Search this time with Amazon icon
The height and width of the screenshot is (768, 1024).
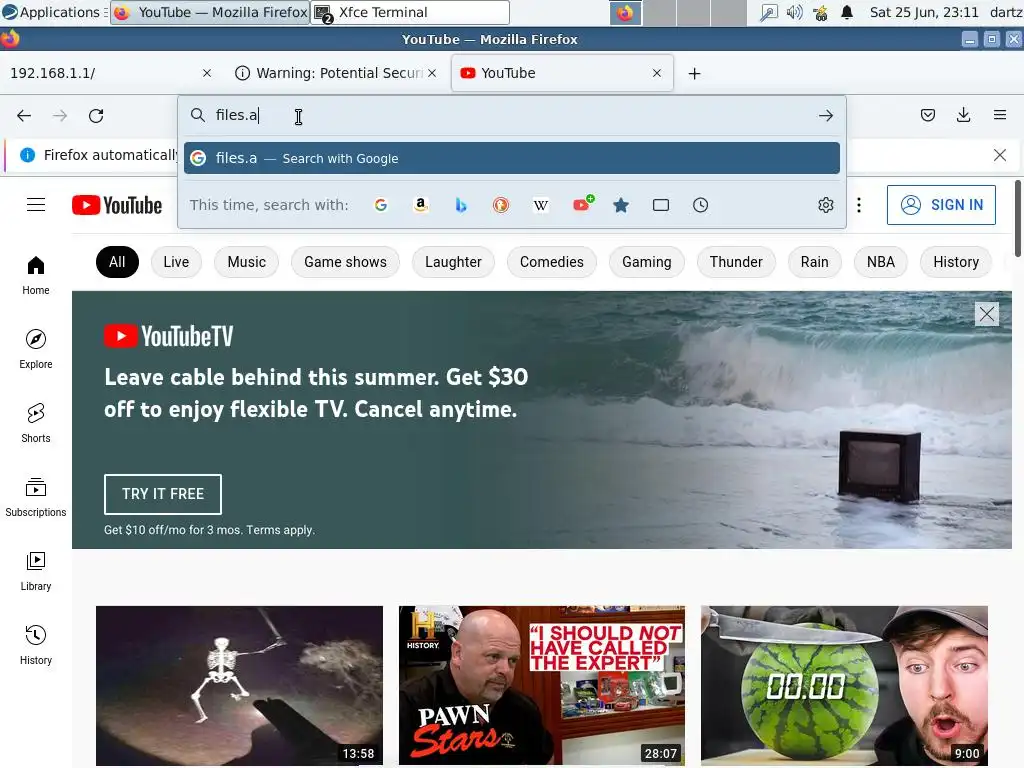(421, 205)
